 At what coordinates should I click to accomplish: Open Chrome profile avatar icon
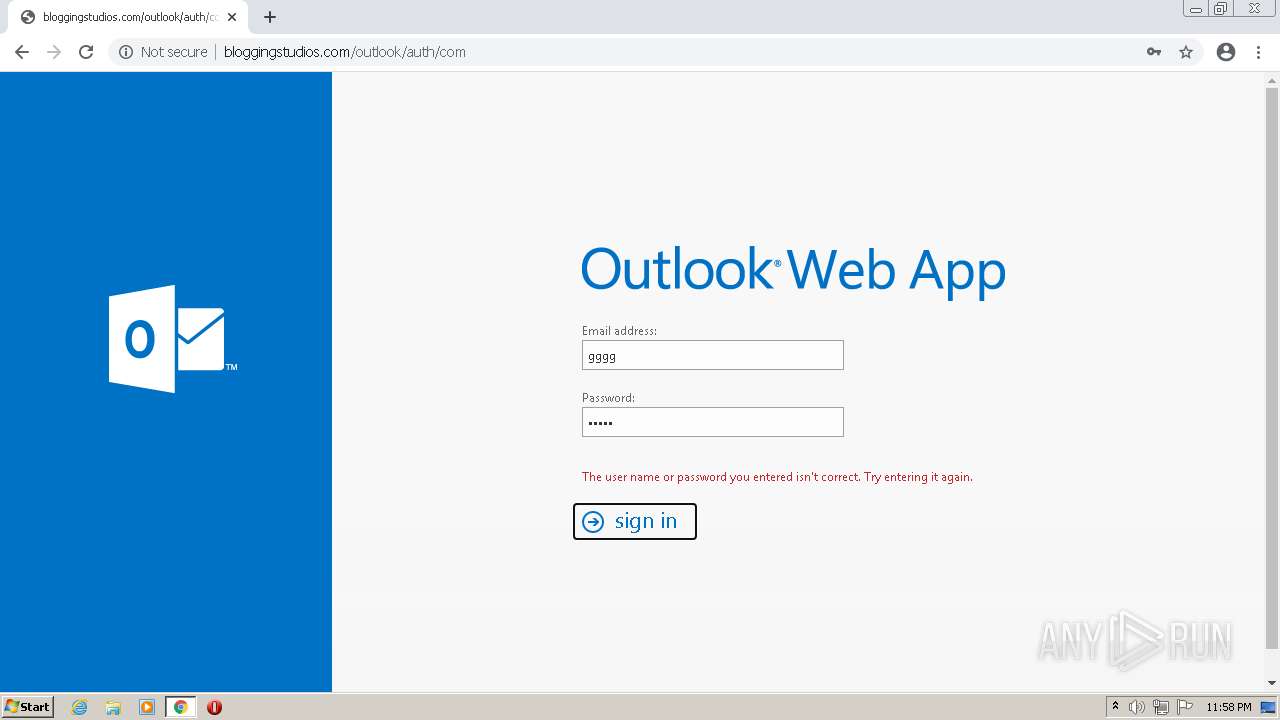(x=1226, y=52)
